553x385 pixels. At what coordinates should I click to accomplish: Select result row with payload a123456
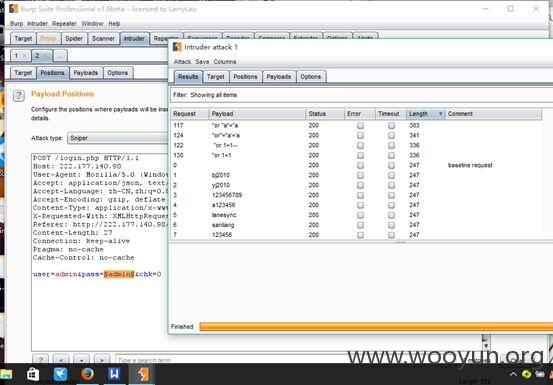356,205
